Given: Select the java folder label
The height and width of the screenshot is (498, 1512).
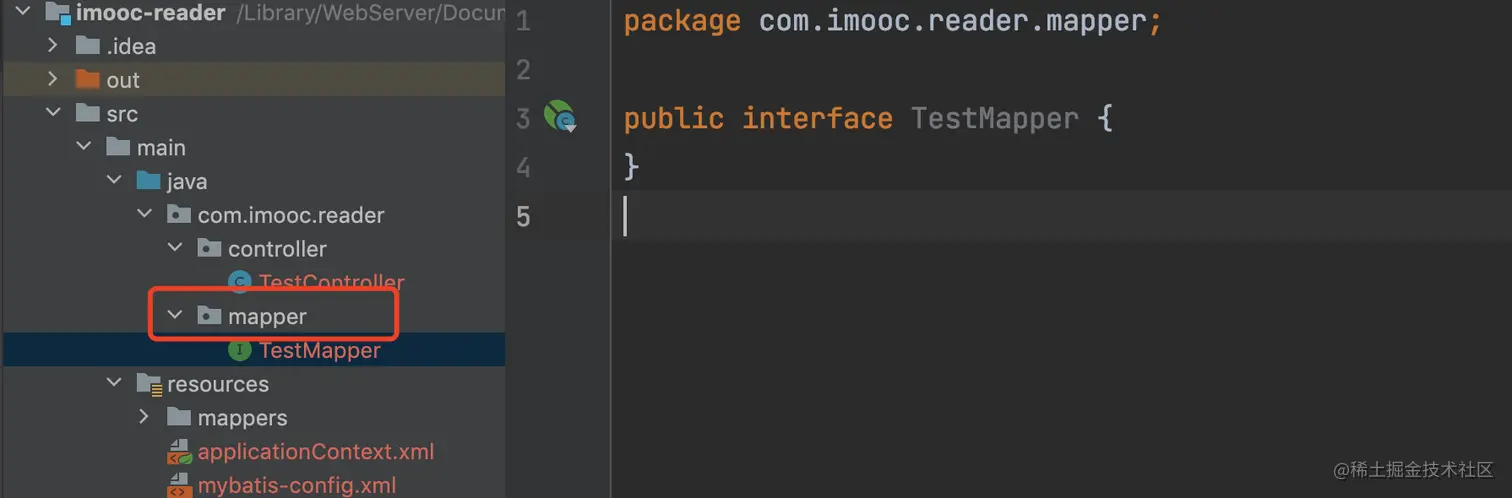Looking at the screenshot, I should click(187, 181).
